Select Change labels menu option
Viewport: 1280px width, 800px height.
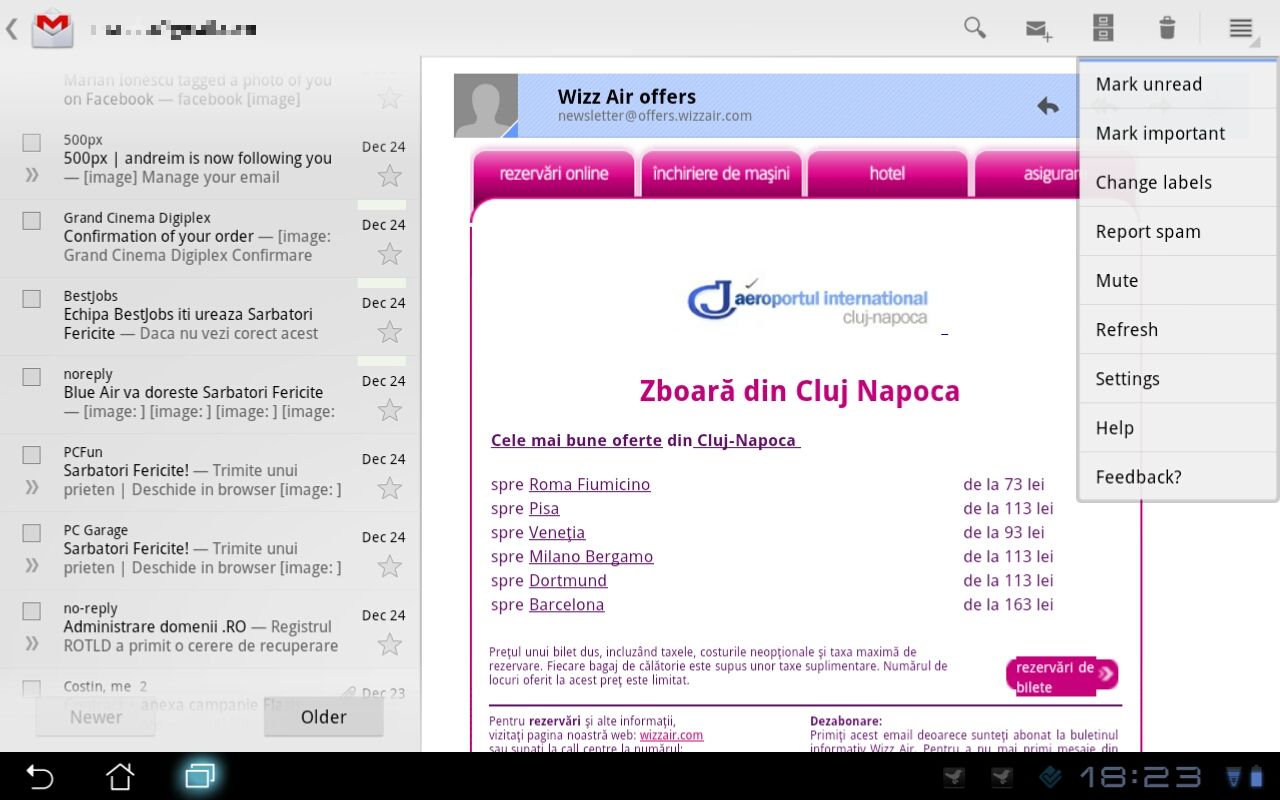(1178, 182)
